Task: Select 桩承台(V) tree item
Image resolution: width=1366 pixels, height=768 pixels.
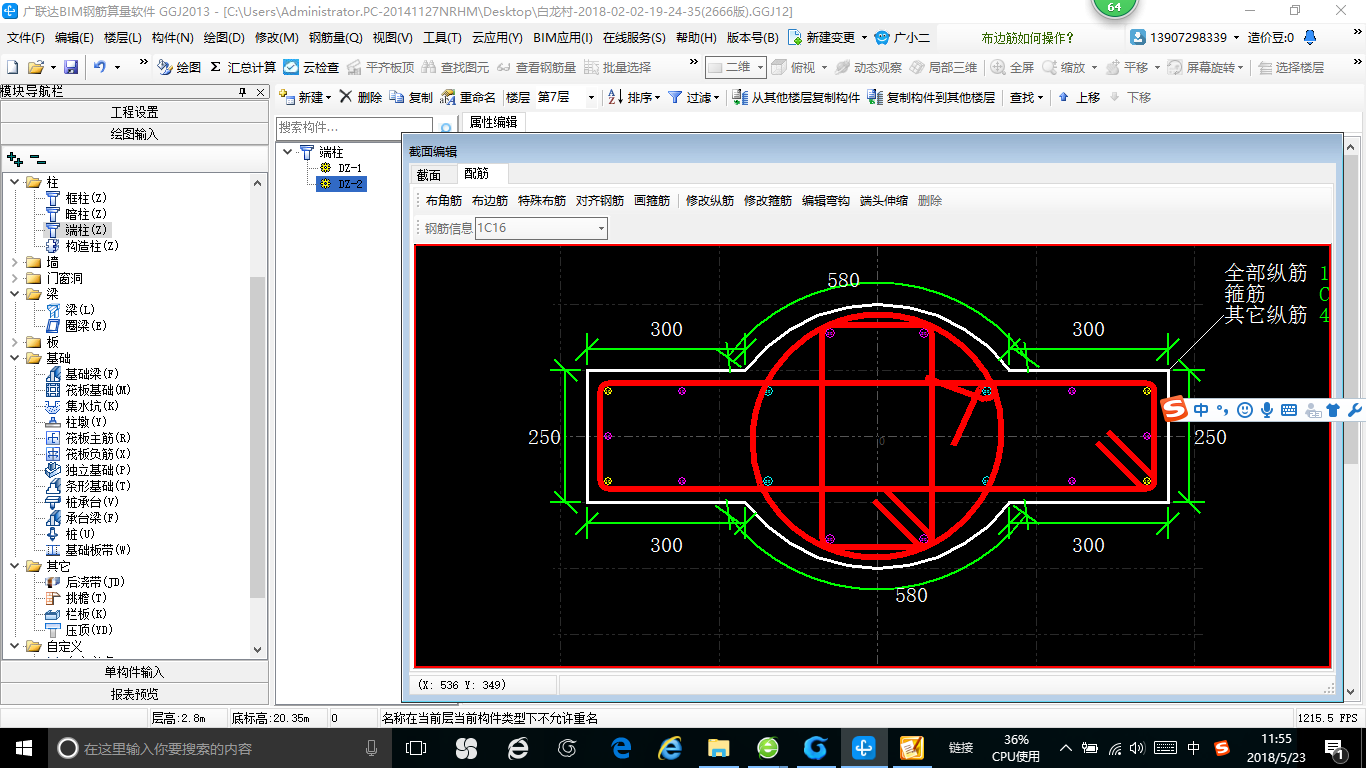Action: pos(82,502)
